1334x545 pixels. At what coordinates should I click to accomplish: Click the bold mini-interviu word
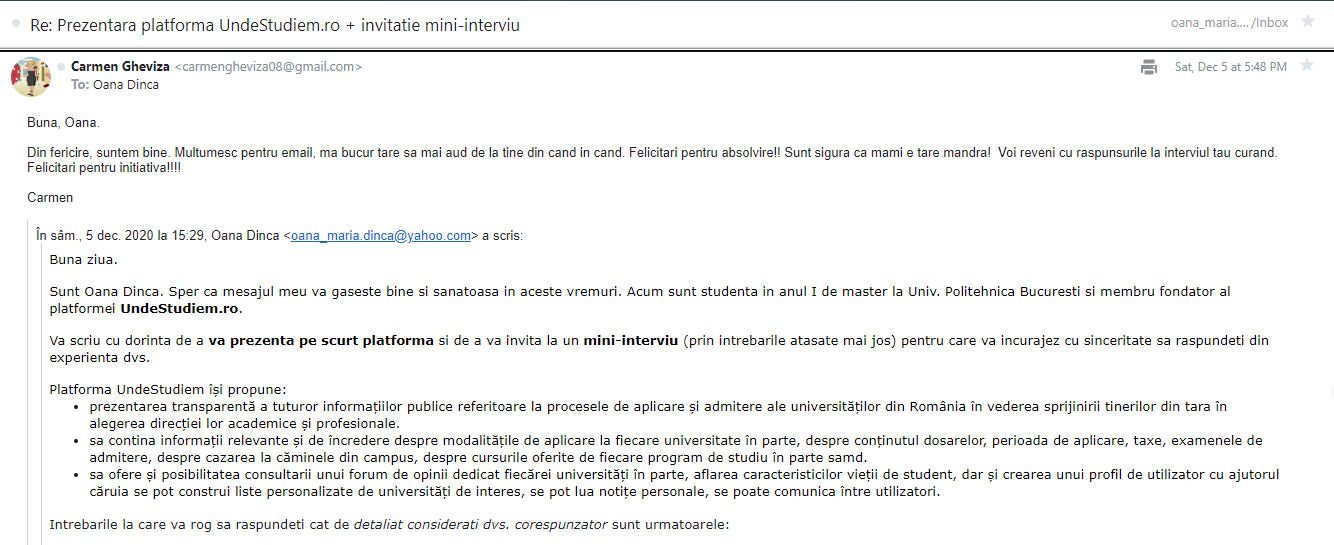630,340
